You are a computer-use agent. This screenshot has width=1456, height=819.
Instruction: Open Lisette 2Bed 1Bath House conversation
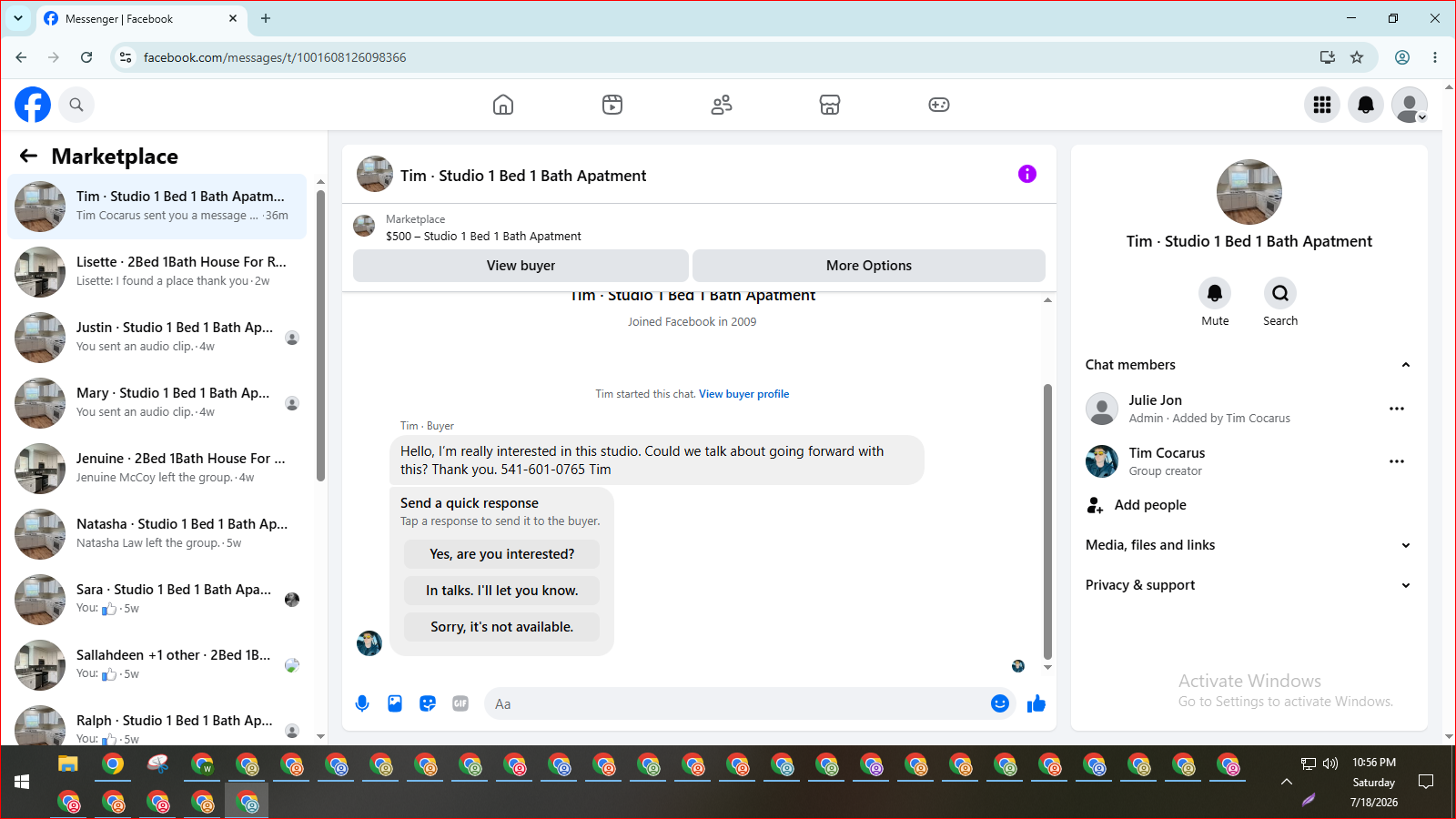tap(157, 272)
